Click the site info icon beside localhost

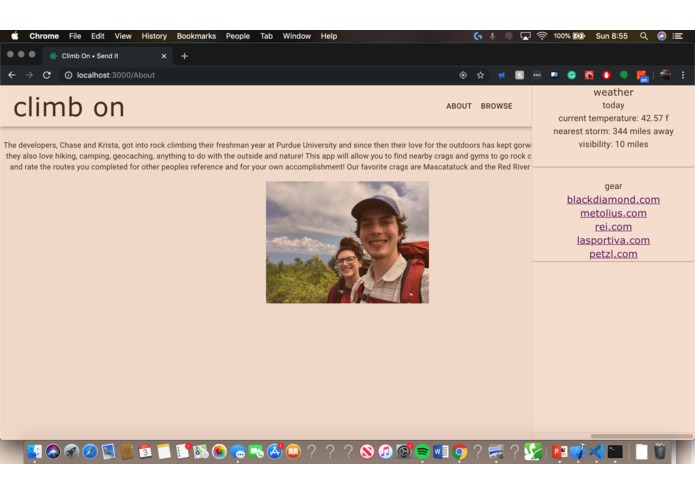pos(68,75)
